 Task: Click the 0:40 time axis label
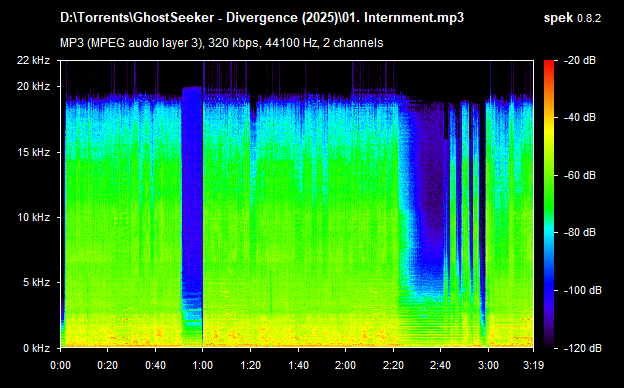[x=155, y=365]
